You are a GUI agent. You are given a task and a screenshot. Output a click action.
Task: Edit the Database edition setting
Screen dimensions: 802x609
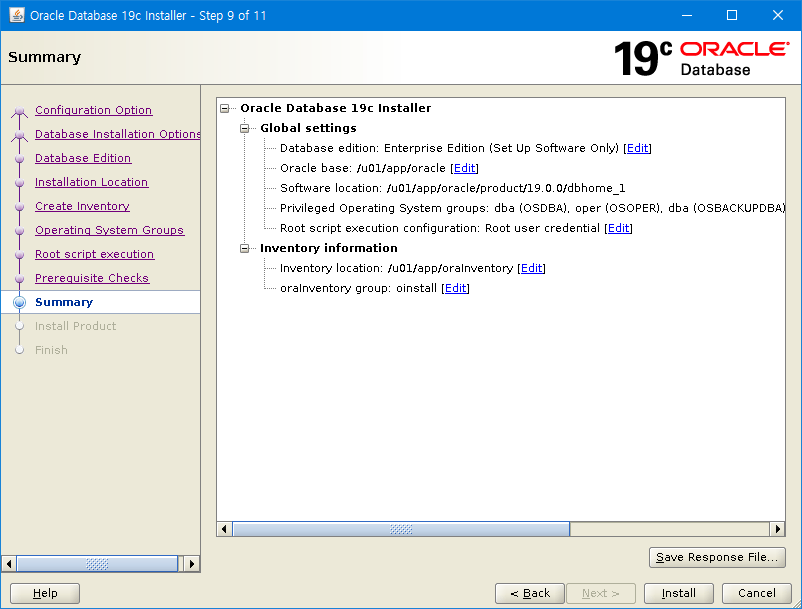(x=637, y=148)
